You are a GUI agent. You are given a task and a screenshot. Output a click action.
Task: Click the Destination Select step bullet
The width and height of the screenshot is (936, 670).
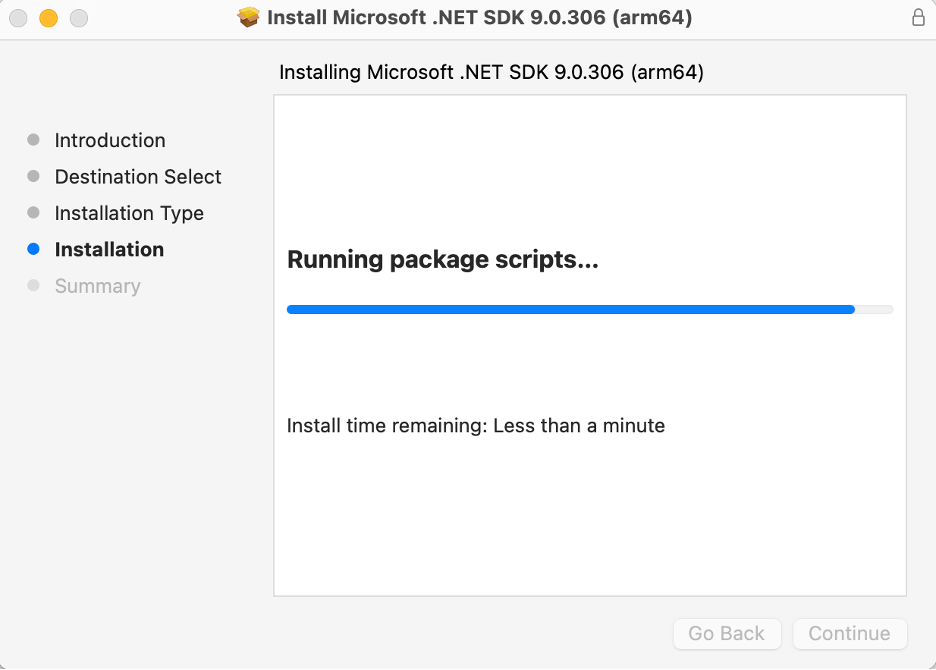[33, 177]
